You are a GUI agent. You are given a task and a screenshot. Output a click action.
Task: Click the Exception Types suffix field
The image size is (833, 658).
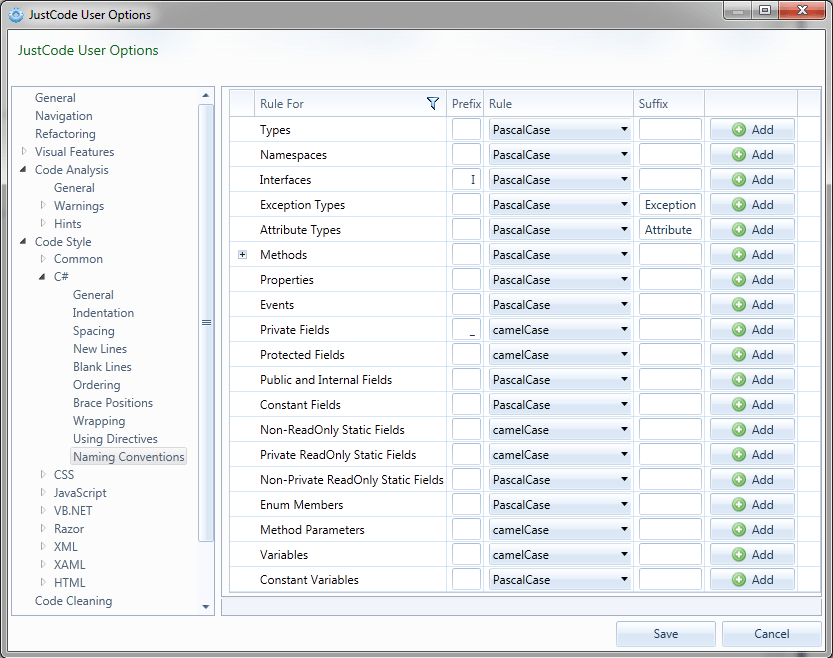670,204
